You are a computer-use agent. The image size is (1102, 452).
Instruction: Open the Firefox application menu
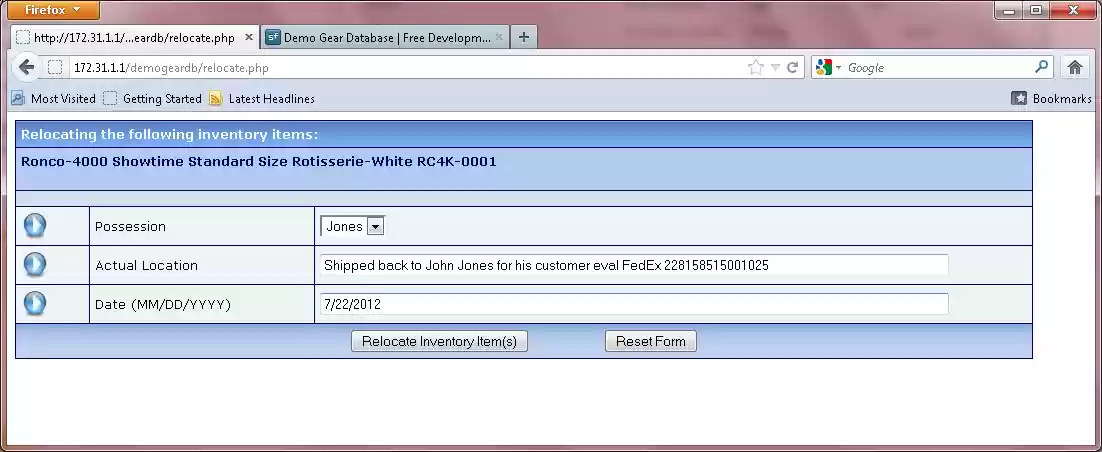coord(52,10)
